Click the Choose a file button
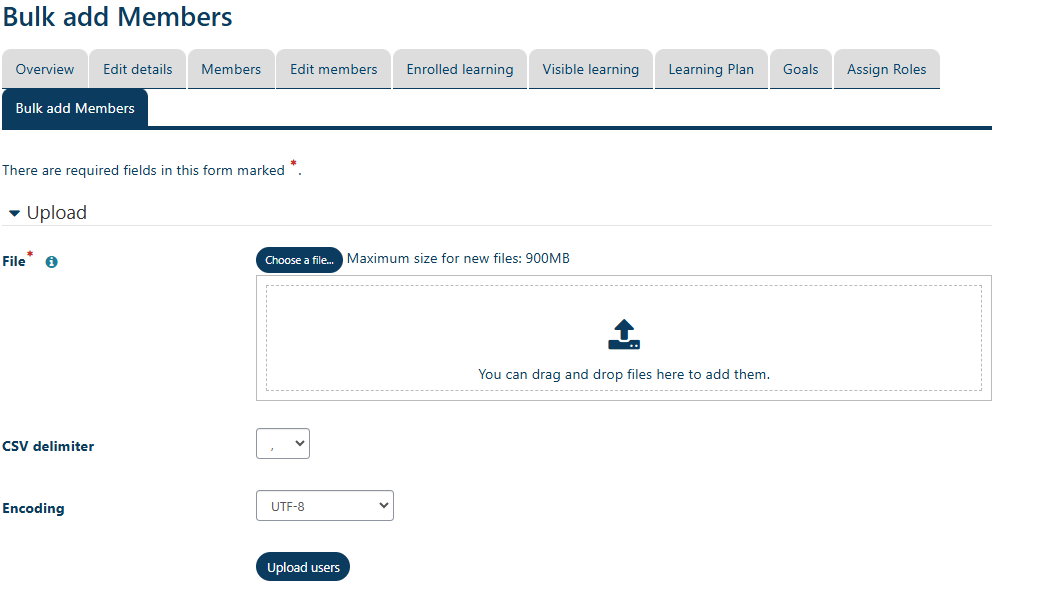 click(299, 259)
